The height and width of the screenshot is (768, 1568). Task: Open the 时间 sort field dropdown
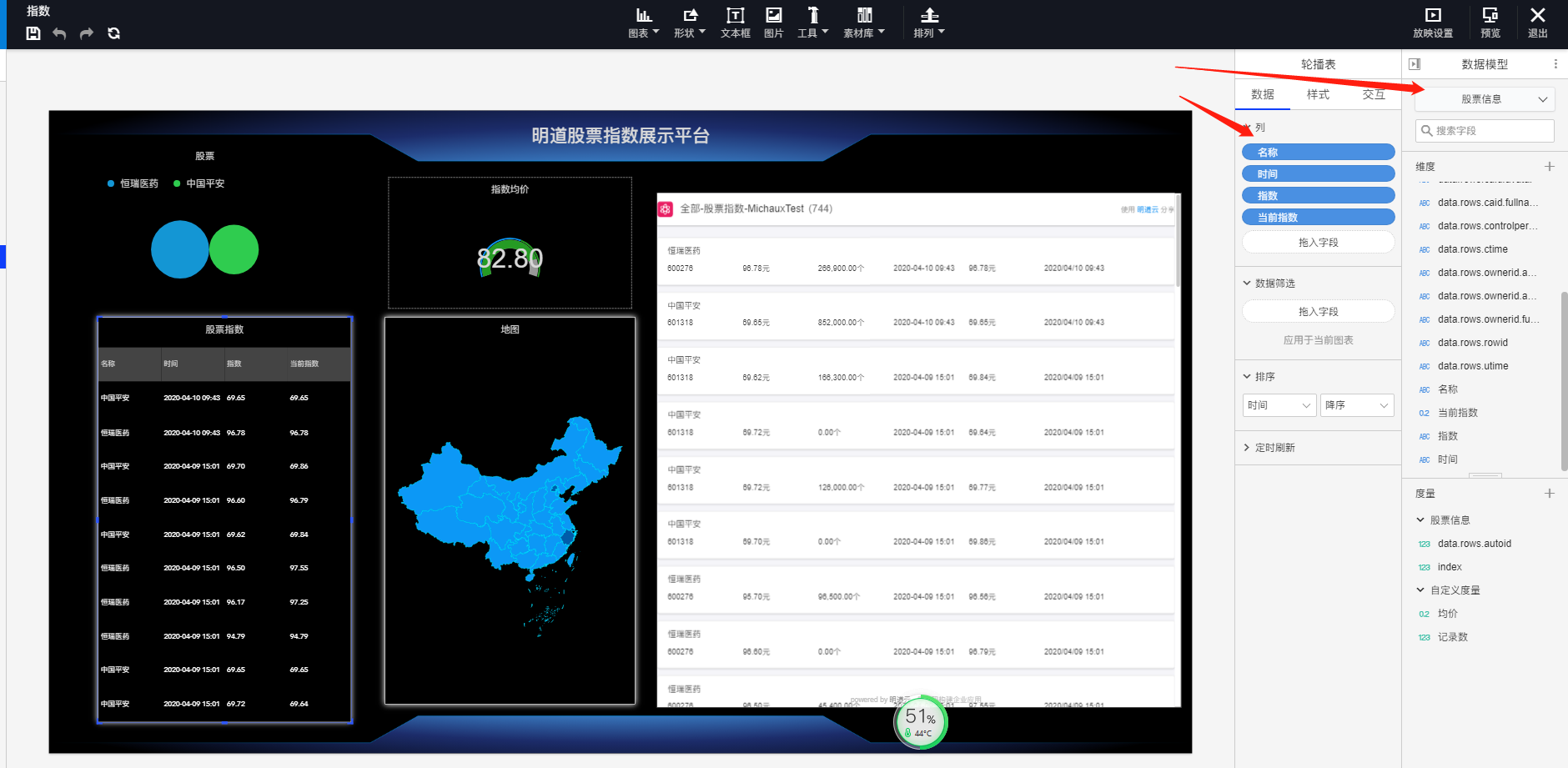pyautogui.click(x=1279, y=405)
